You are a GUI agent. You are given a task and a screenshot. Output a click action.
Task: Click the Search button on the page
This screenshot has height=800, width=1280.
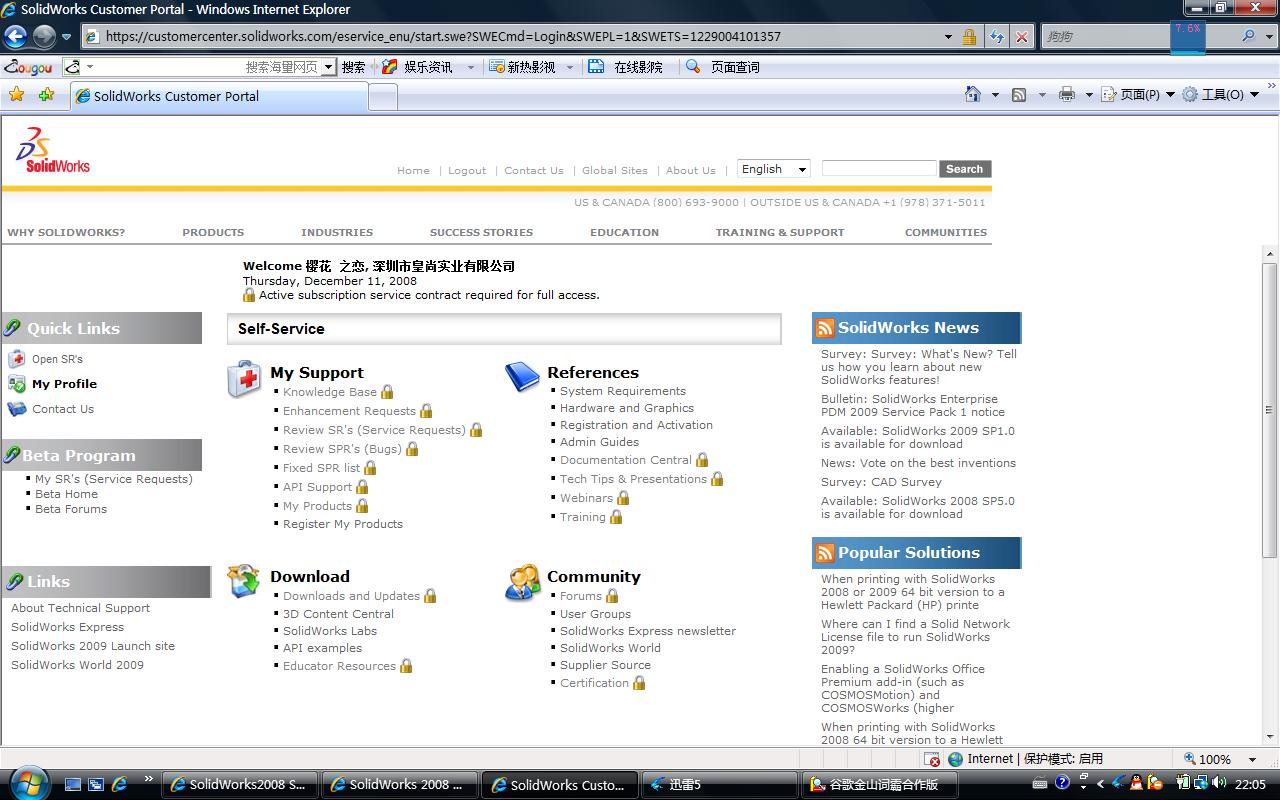tap(965, 169)
